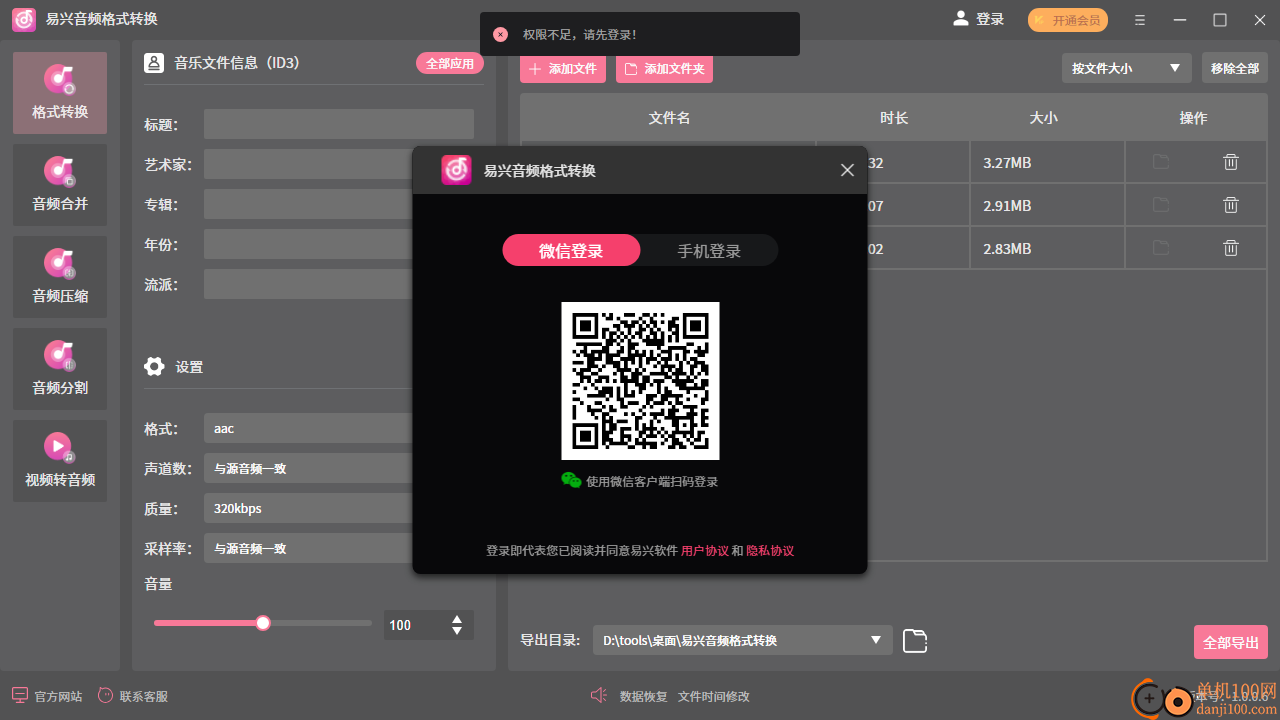Click the 时长 column header
Screen dimensions: 1280x720
click(x=894, y=117)
